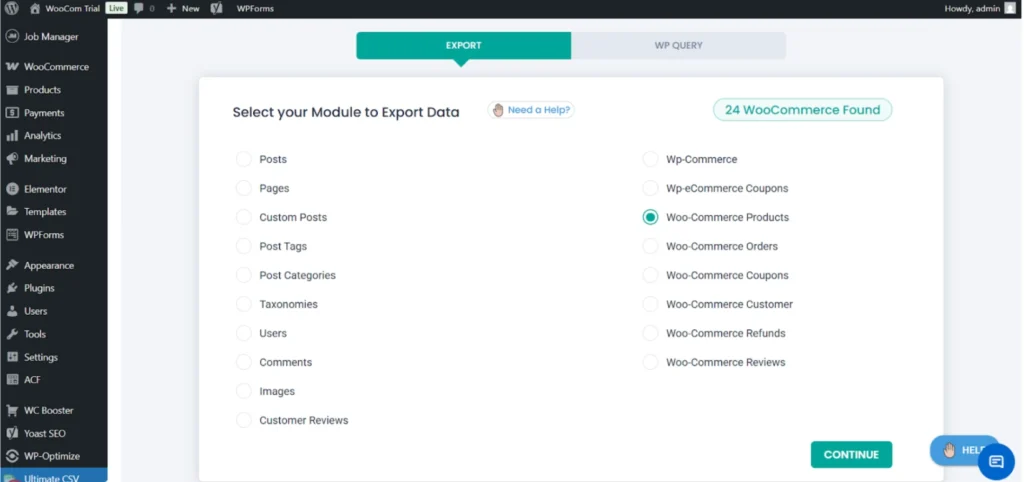
Task: Switch to the EXPORT tab
Action: coord(464,46)
